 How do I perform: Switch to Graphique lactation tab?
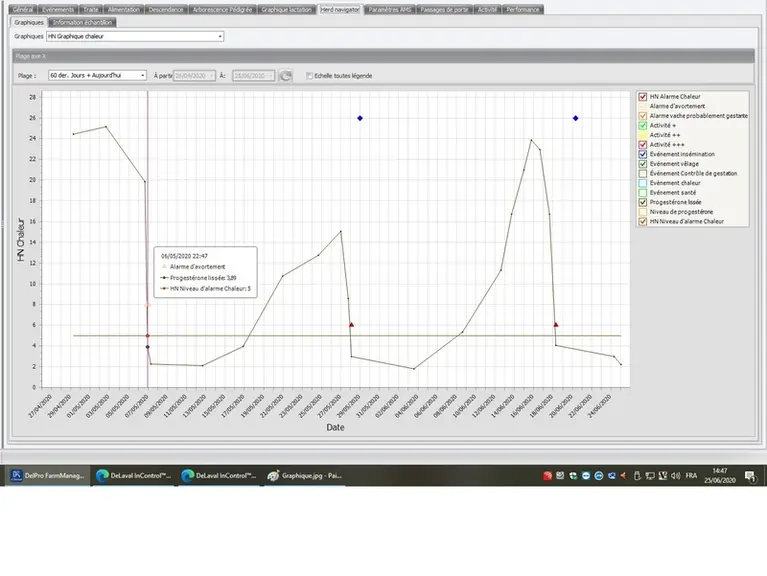[286, 9]
